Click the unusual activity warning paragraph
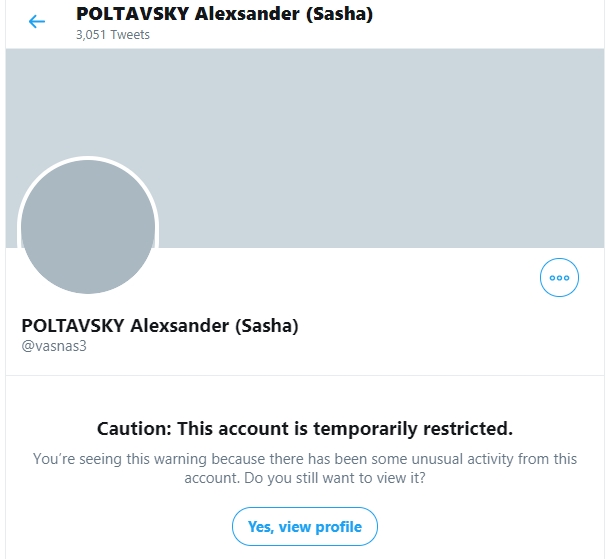Image resolution: width=612 pixels, height=559 pixels. 305,468
